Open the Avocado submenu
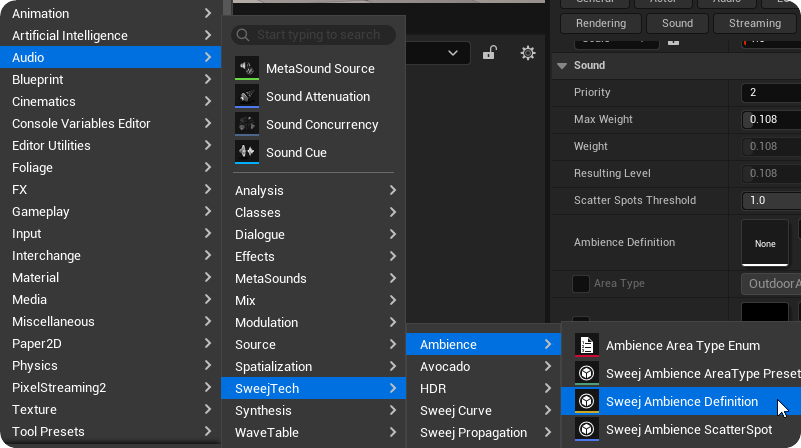Screen dimensions: 801x448 (x=483, y=366)
